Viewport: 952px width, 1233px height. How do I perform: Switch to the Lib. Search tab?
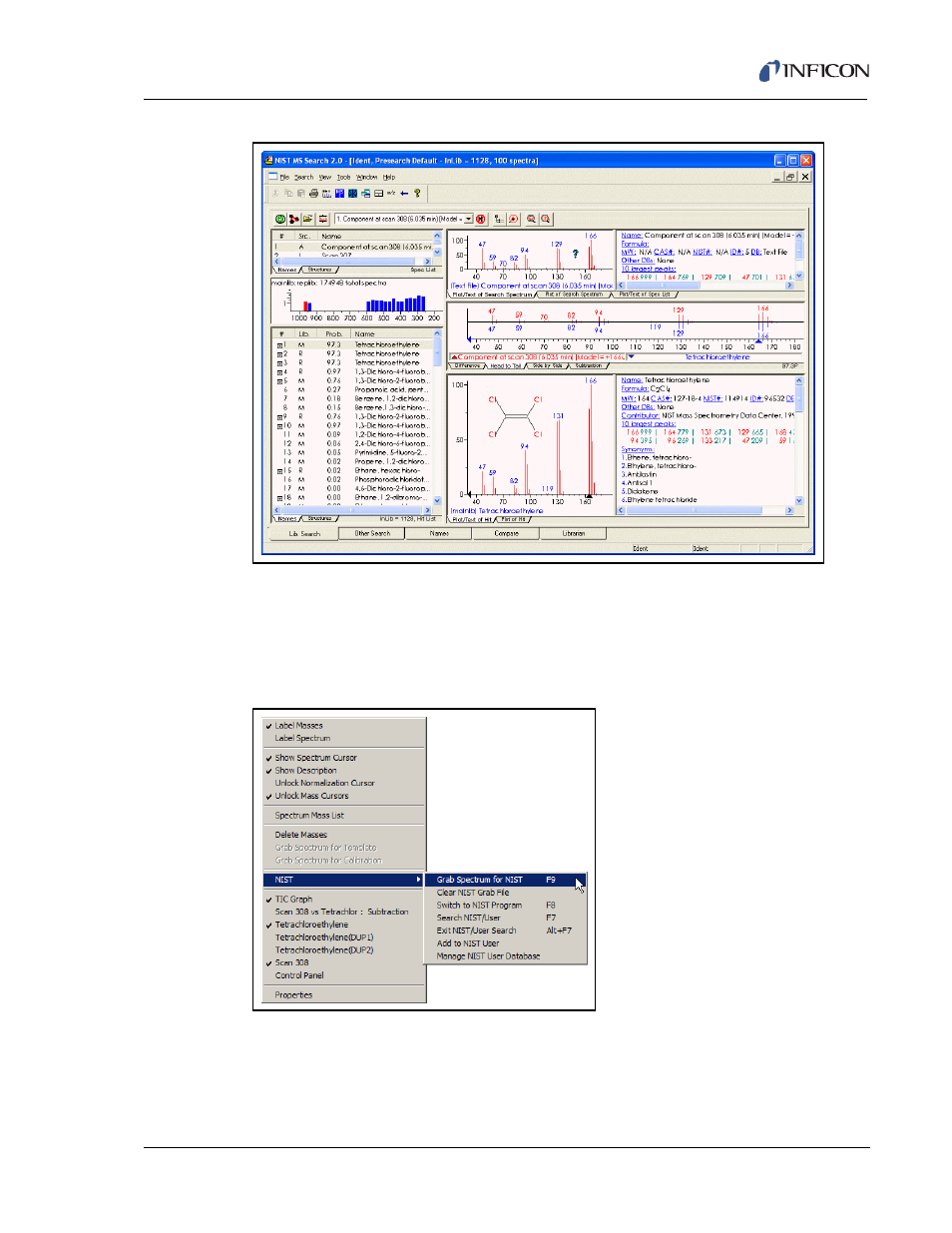point(304,533)
